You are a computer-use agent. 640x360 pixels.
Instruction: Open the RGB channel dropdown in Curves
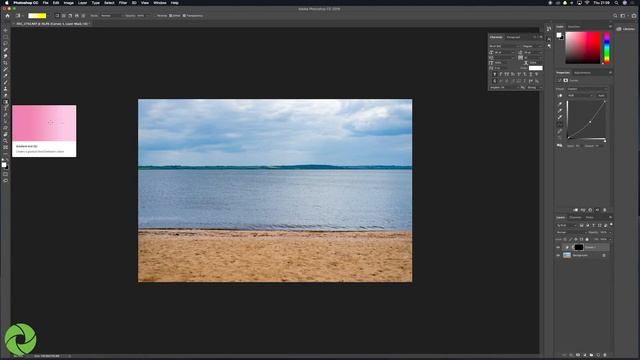click(580, 96)
